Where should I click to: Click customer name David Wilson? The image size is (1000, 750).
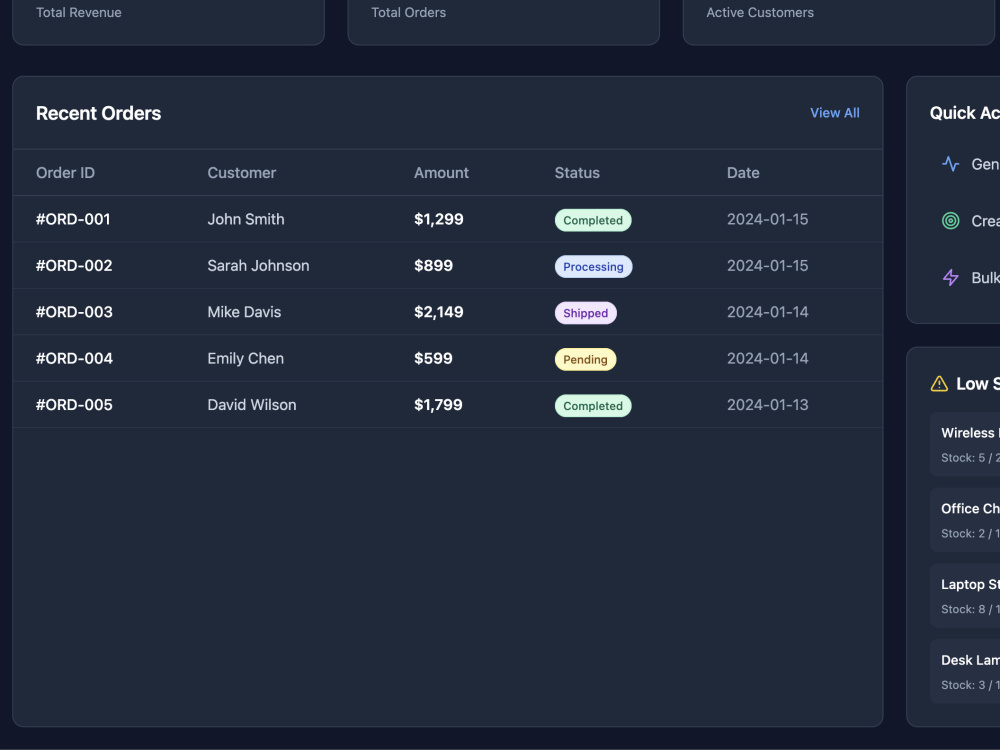point(252,405)
